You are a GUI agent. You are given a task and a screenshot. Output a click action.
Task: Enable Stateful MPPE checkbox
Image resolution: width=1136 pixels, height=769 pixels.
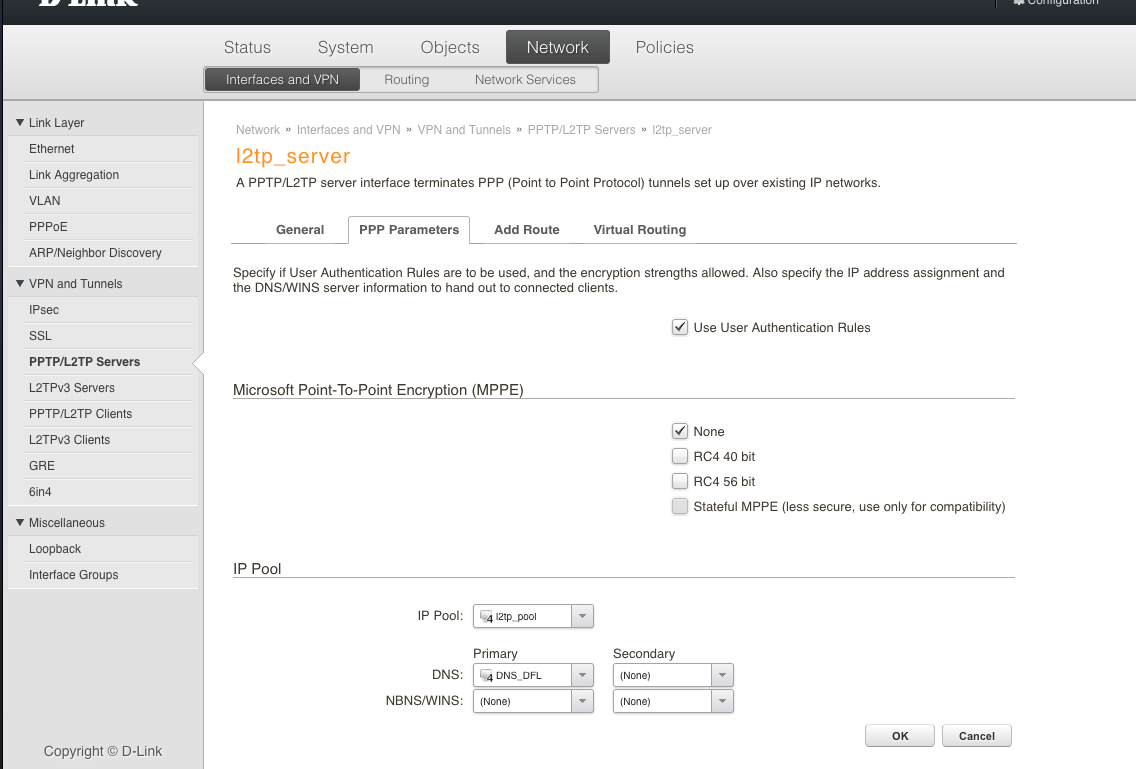pyautogui.click(x=680, y=507)
